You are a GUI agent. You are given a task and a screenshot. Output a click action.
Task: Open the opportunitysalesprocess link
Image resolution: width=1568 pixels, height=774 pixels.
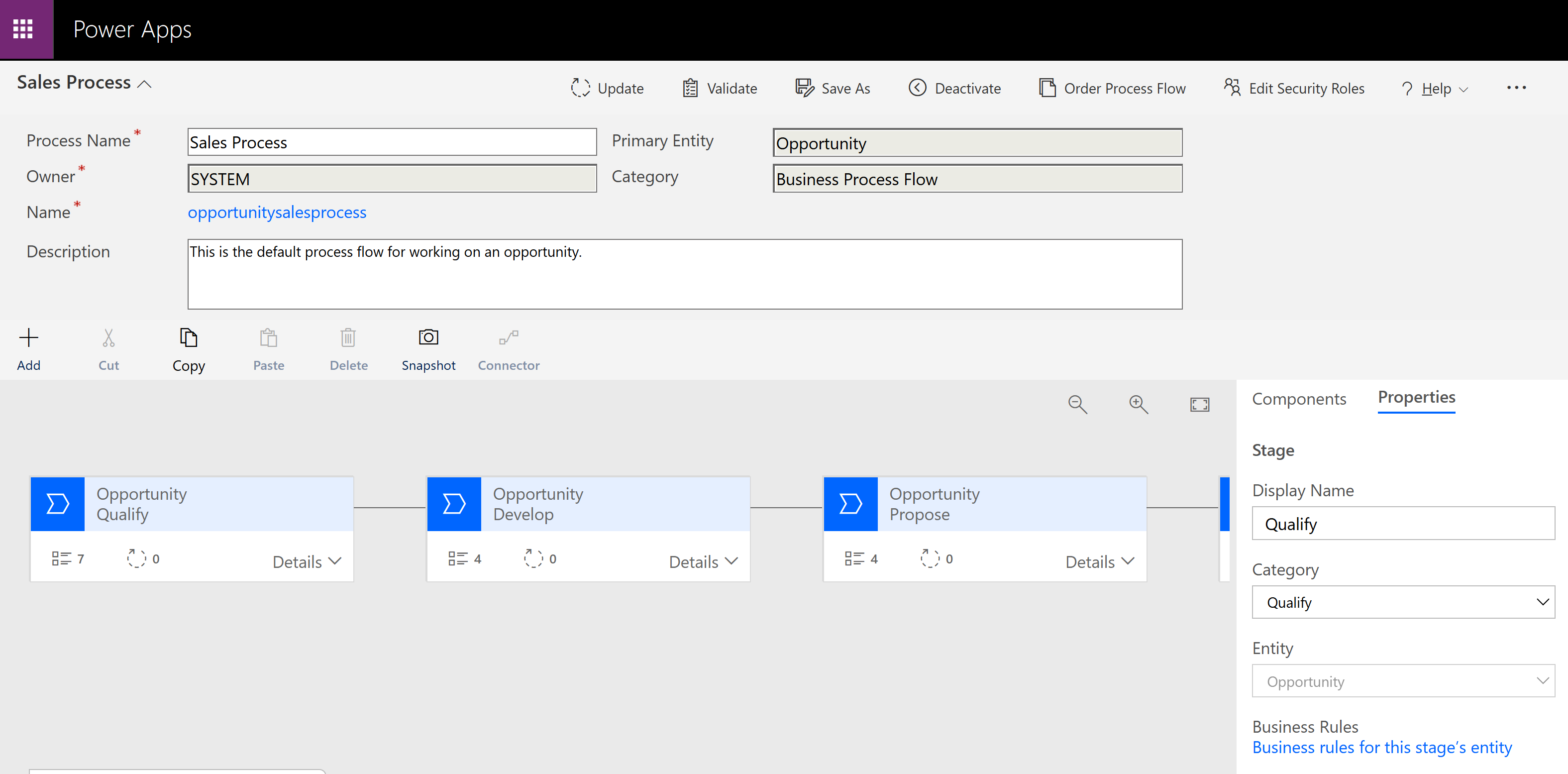pos(277,213)
